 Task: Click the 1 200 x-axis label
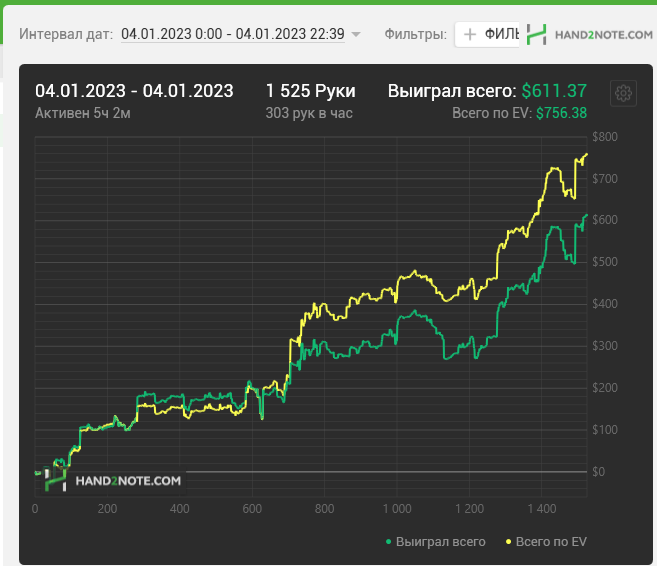(469, 509)
